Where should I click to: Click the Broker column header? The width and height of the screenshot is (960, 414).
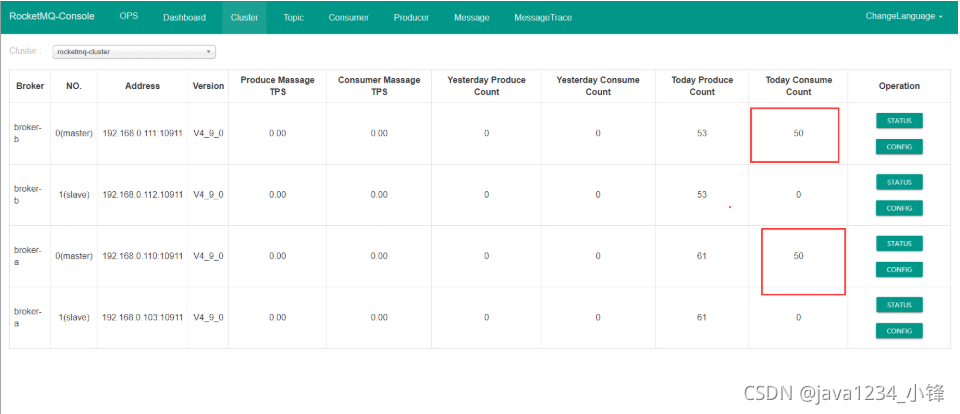pyautogui.click(x=30, y=86)
